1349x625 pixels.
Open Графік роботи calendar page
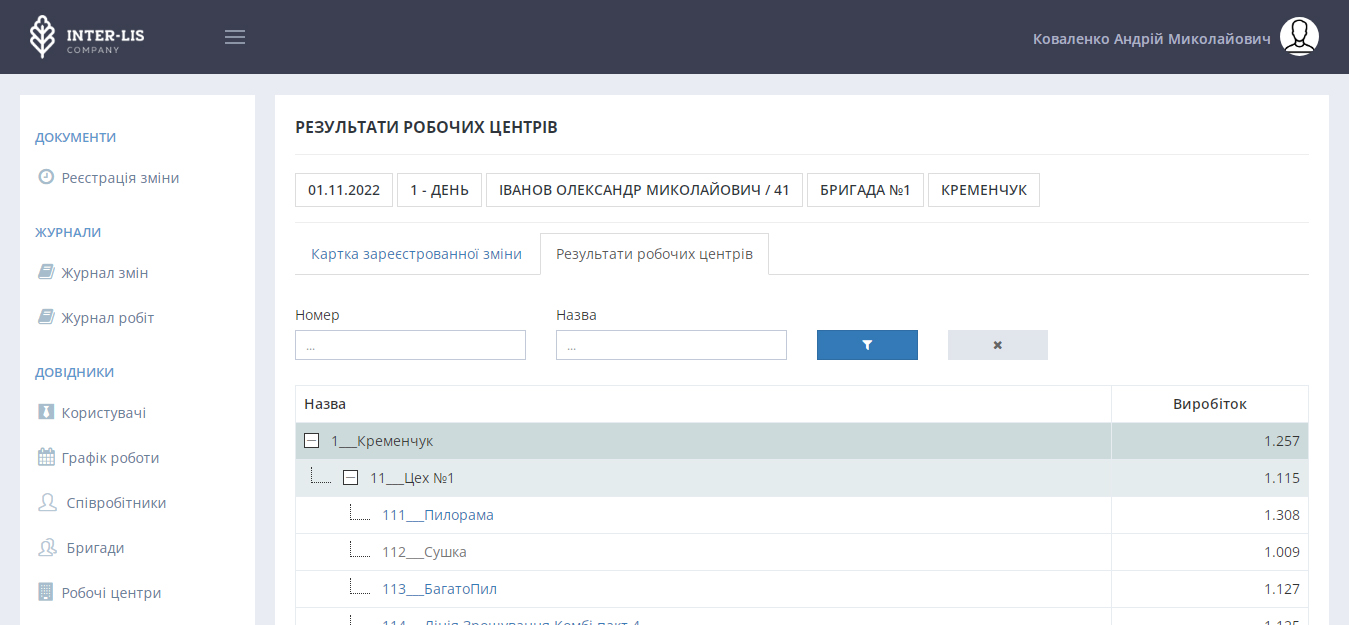110,458
